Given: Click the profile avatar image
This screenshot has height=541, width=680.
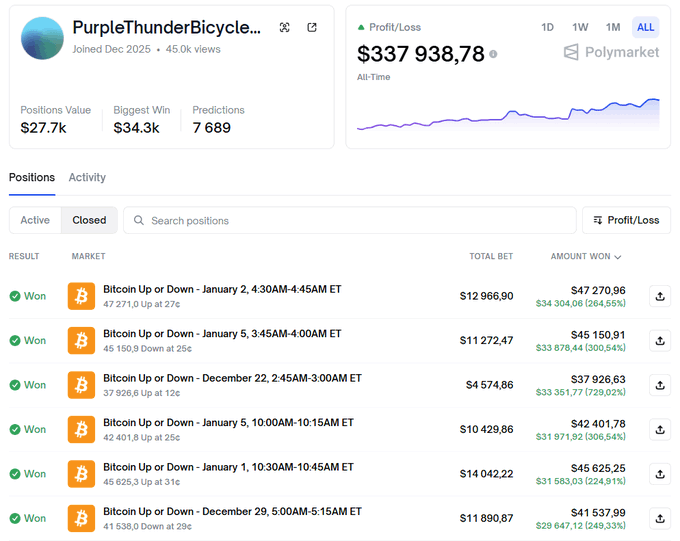Looking at the screenshot, I should 42,38.
